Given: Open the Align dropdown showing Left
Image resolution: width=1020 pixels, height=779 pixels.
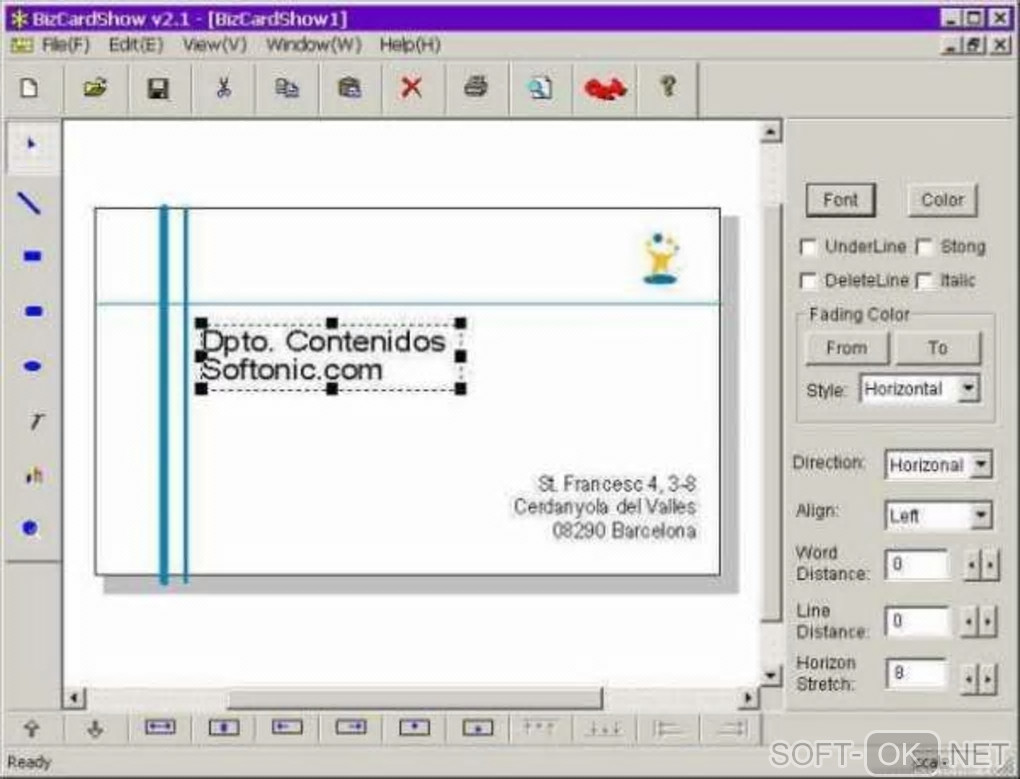Looking at the screenshot, I should tap(980, 516).
